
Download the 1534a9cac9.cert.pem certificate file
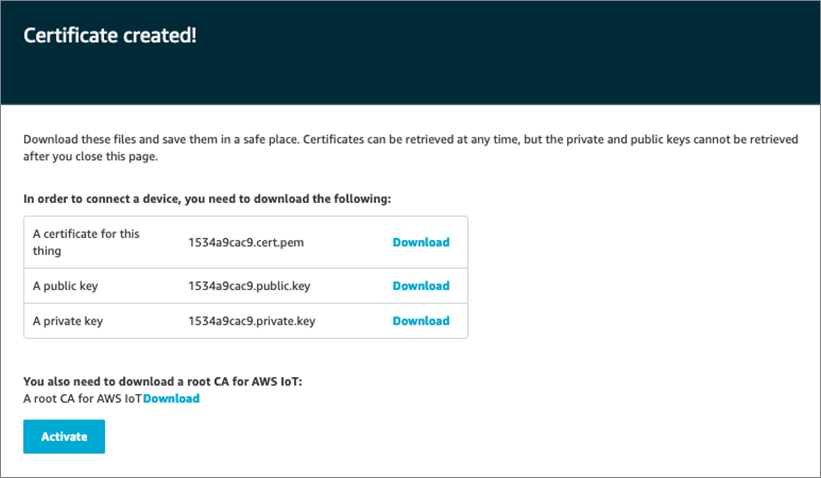(421, 242)
